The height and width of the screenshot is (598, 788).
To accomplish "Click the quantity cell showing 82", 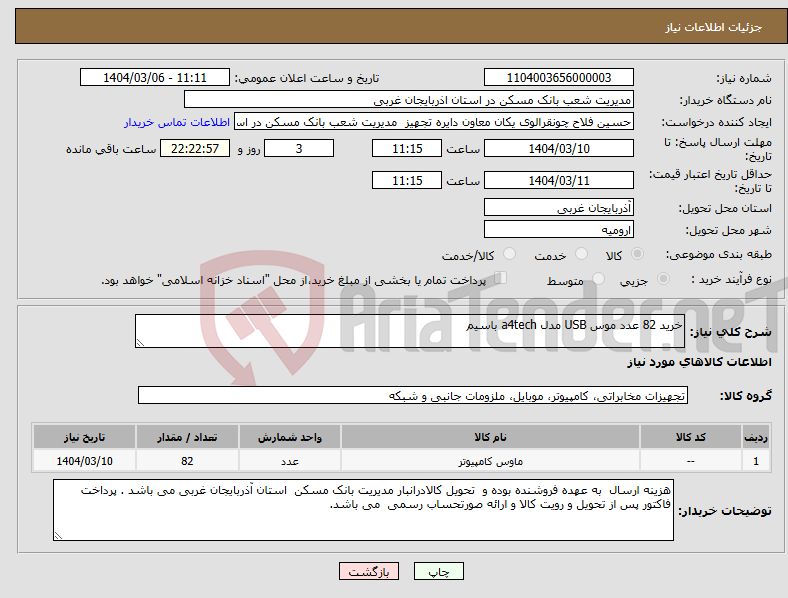I will 187,461.
